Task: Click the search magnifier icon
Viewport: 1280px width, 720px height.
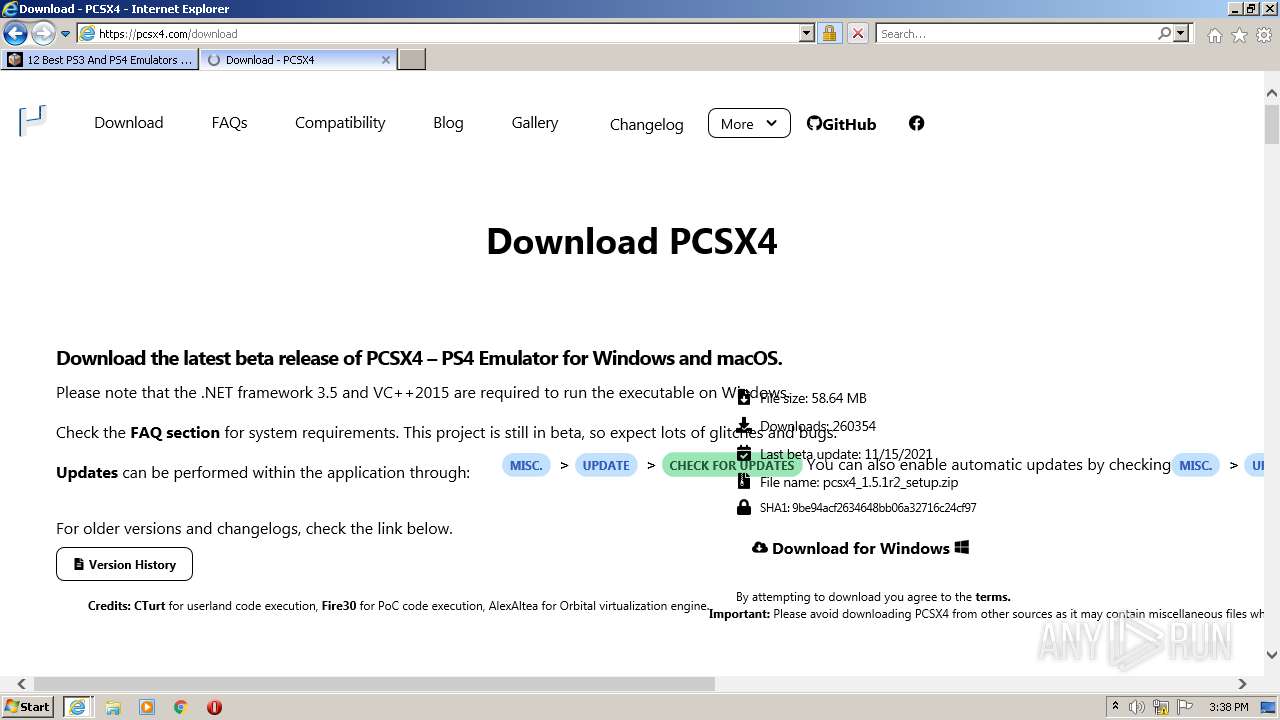Action: click(1164, 33)
